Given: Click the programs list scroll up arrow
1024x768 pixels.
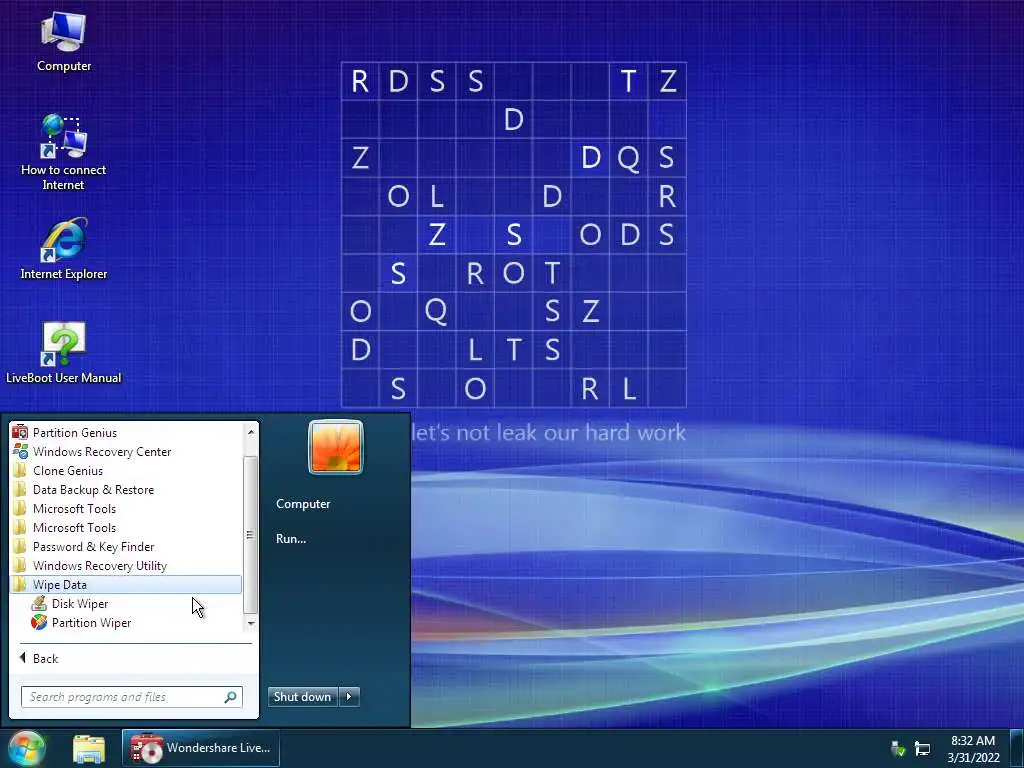Looking at the screenshot, I should point(251,432).
